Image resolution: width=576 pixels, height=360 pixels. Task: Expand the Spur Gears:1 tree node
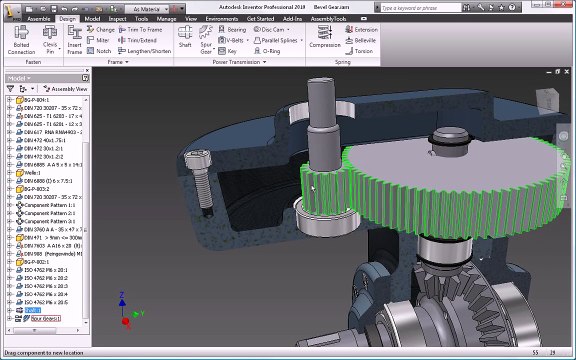tap(10, 318)
